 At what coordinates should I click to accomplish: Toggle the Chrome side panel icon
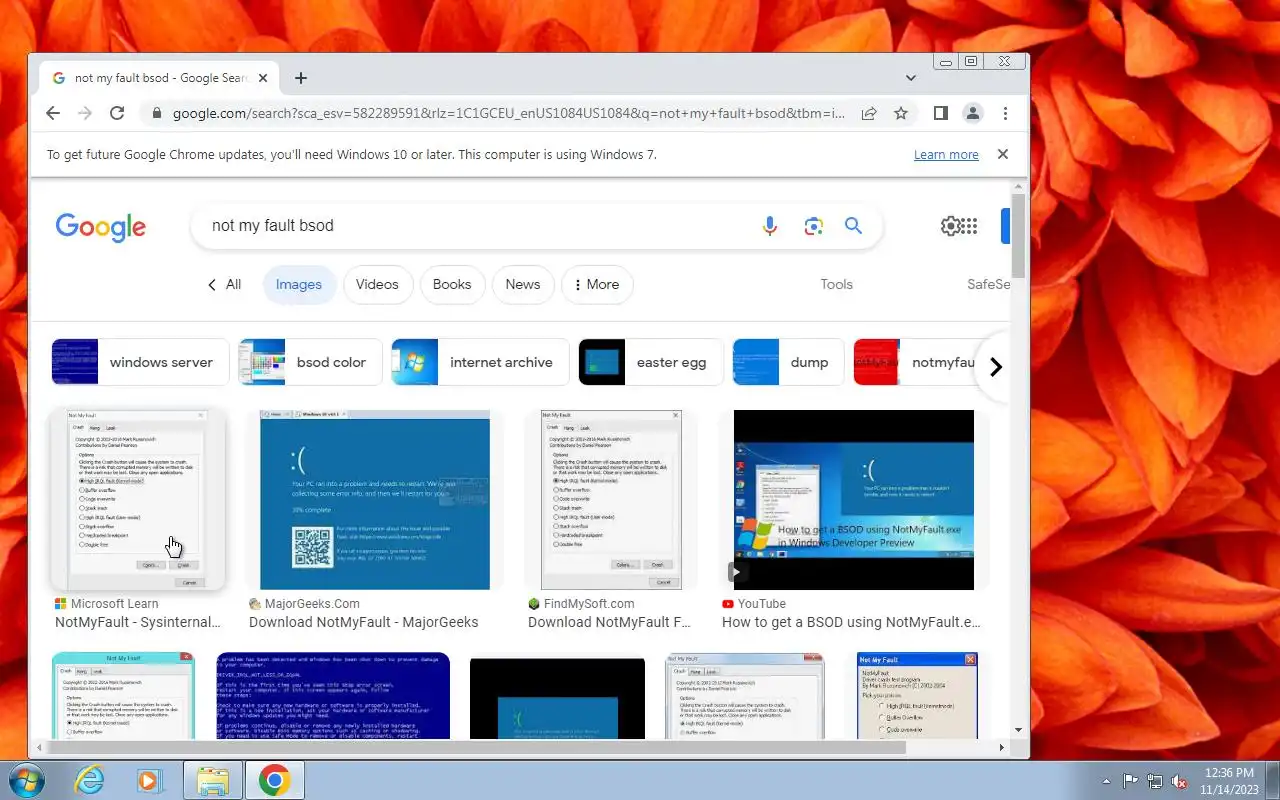(x=940, y=113)
